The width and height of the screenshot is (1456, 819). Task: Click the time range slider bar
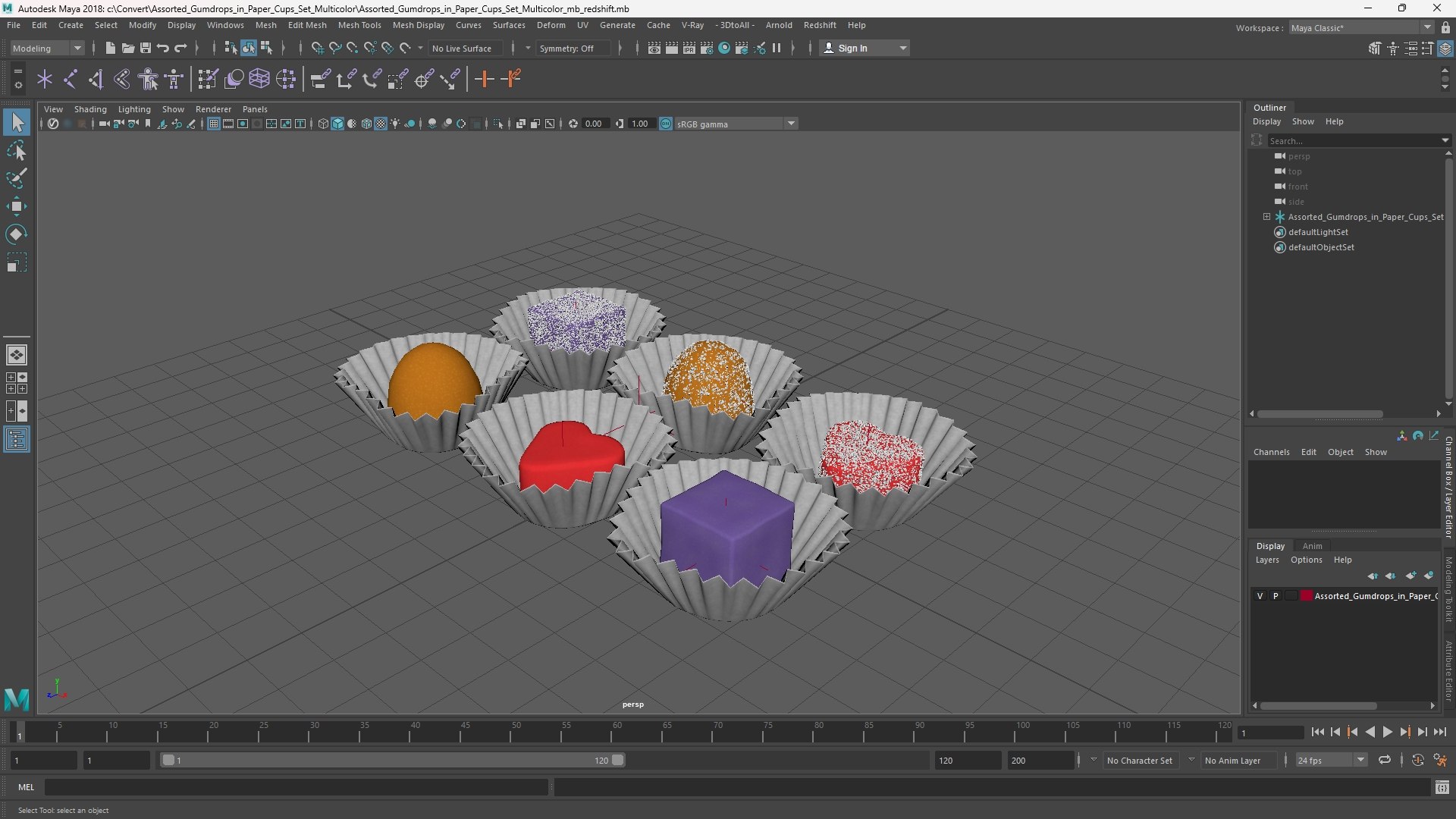coord(393,760)
